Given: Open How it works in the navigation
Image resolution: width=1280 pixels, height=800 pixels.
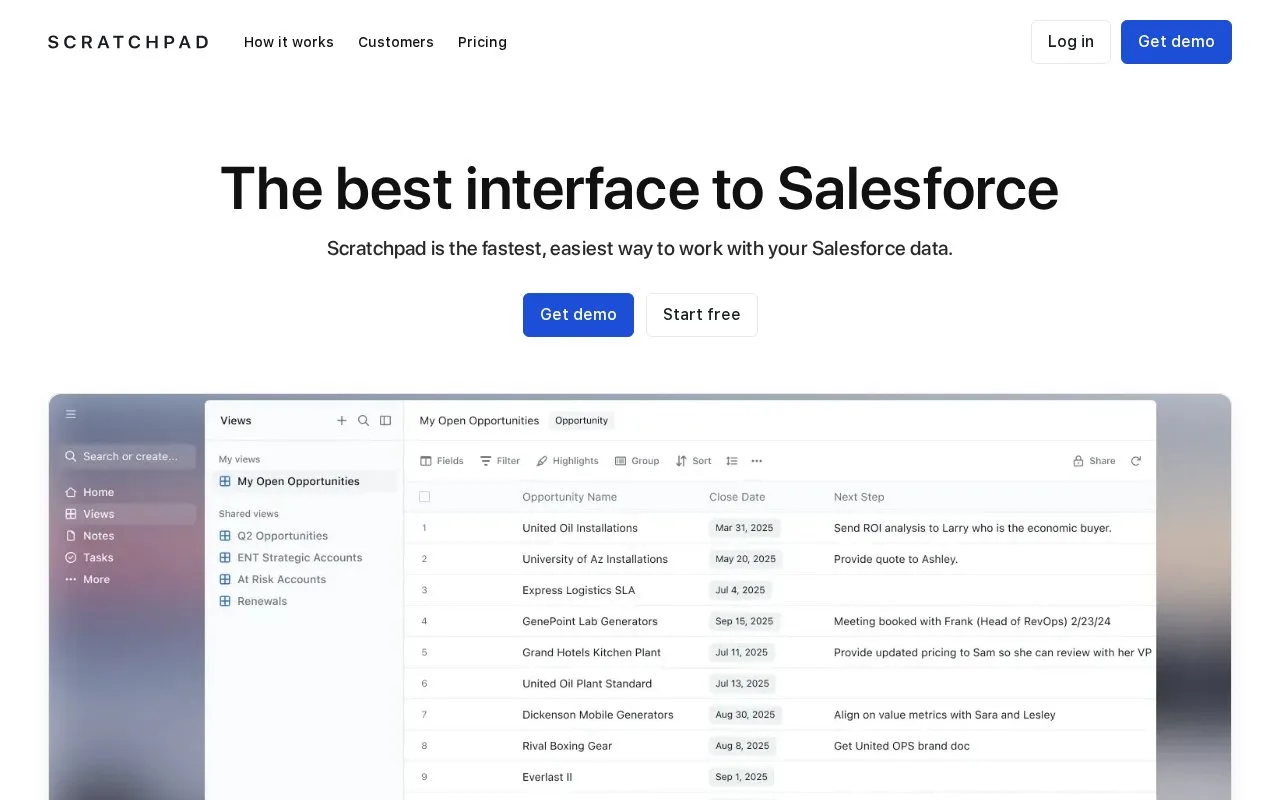Looking at the screenshot, I should (x=289, y=42).
